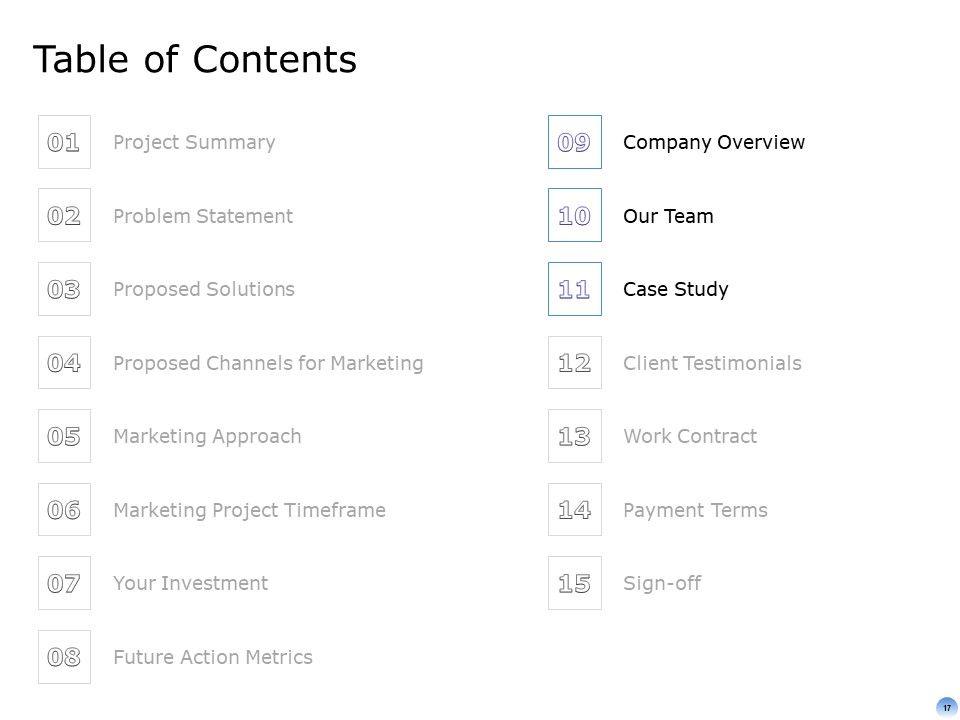The height and width of the screenshot is (720, 960).
Task: Open the Company Overview section
Action: tap(713, 142)
